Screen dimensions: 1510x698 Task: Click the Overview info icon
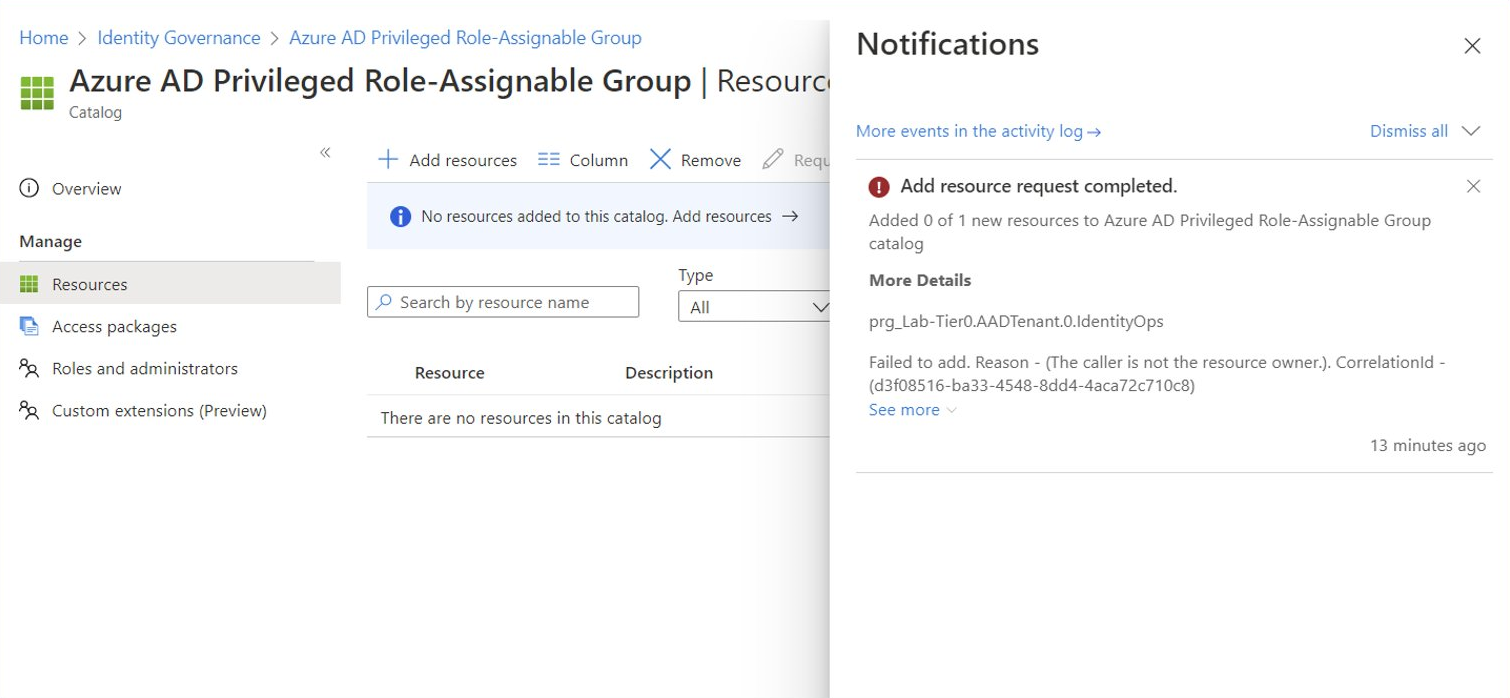tap(29, 188)
